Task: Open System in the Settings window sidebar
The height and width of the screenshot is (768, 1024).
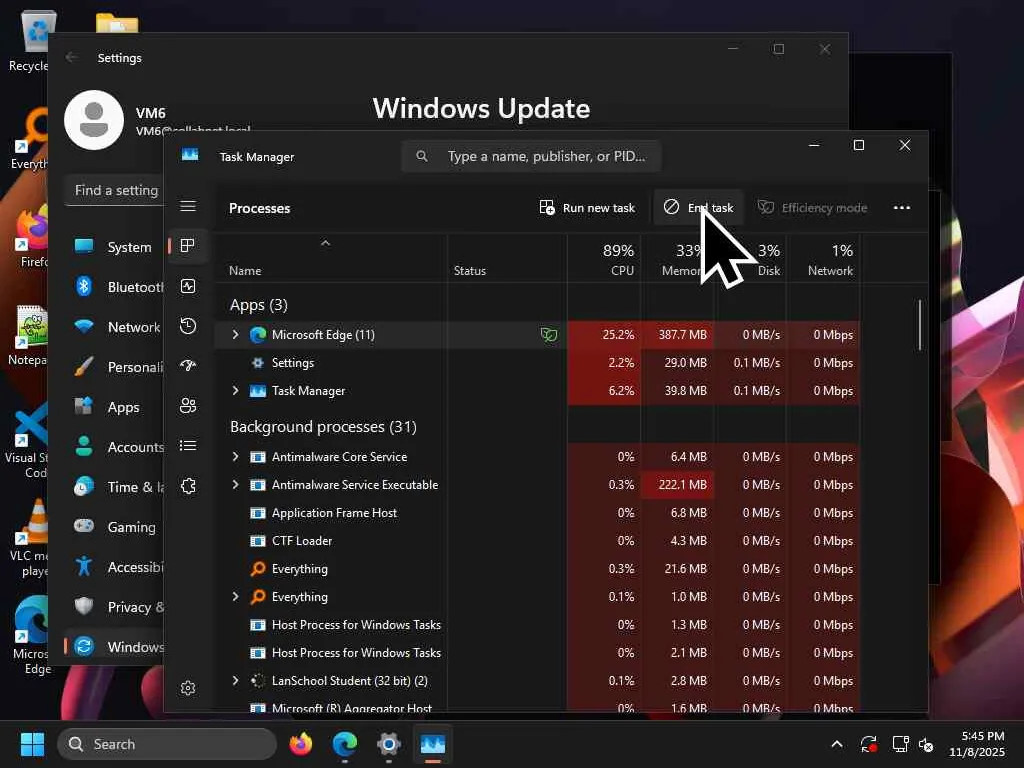Action: pyautogui.click(x=114, y=247)
